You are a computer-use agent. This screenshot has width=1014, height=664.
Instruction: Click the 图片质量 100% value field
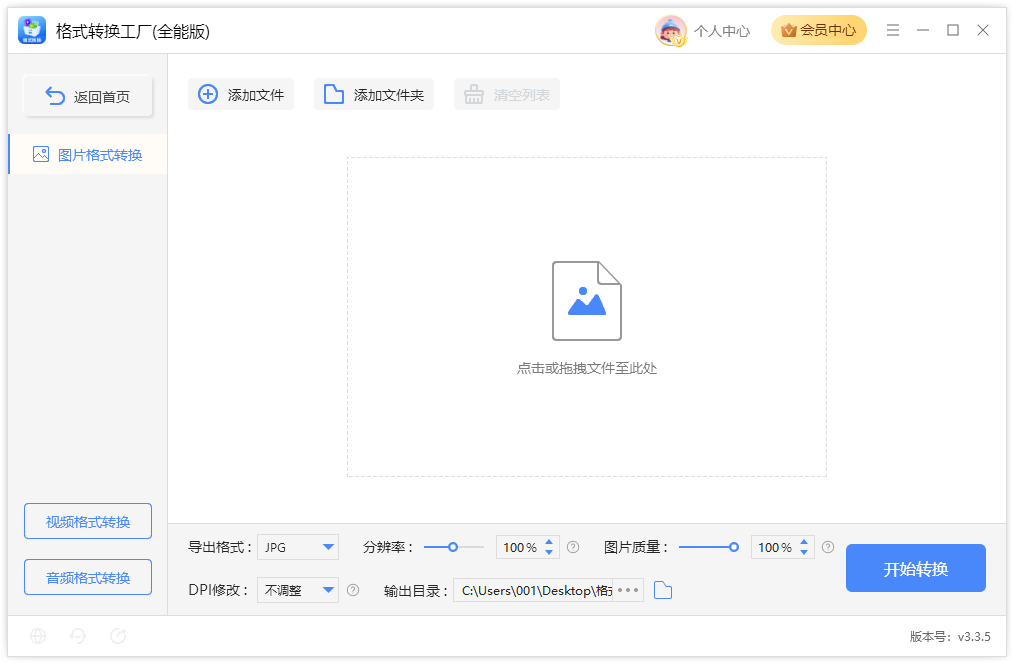pos(774,548)
